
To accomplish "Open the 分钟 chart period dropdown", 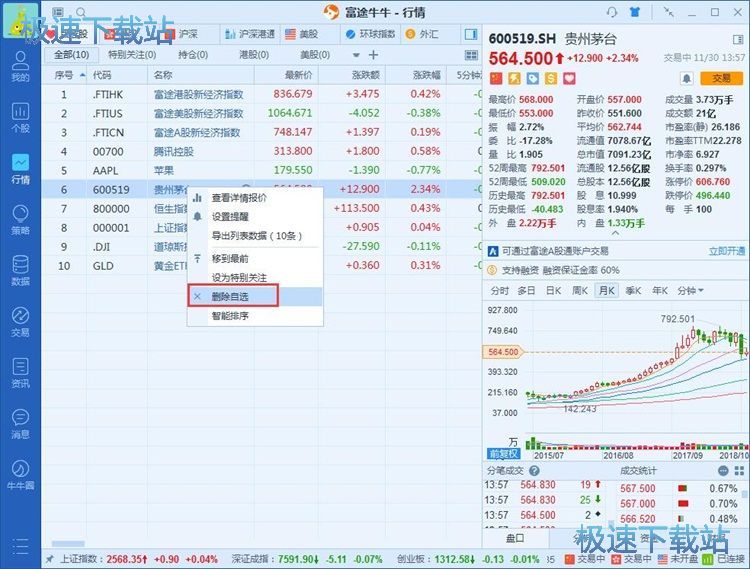I will tap(690, 291).
